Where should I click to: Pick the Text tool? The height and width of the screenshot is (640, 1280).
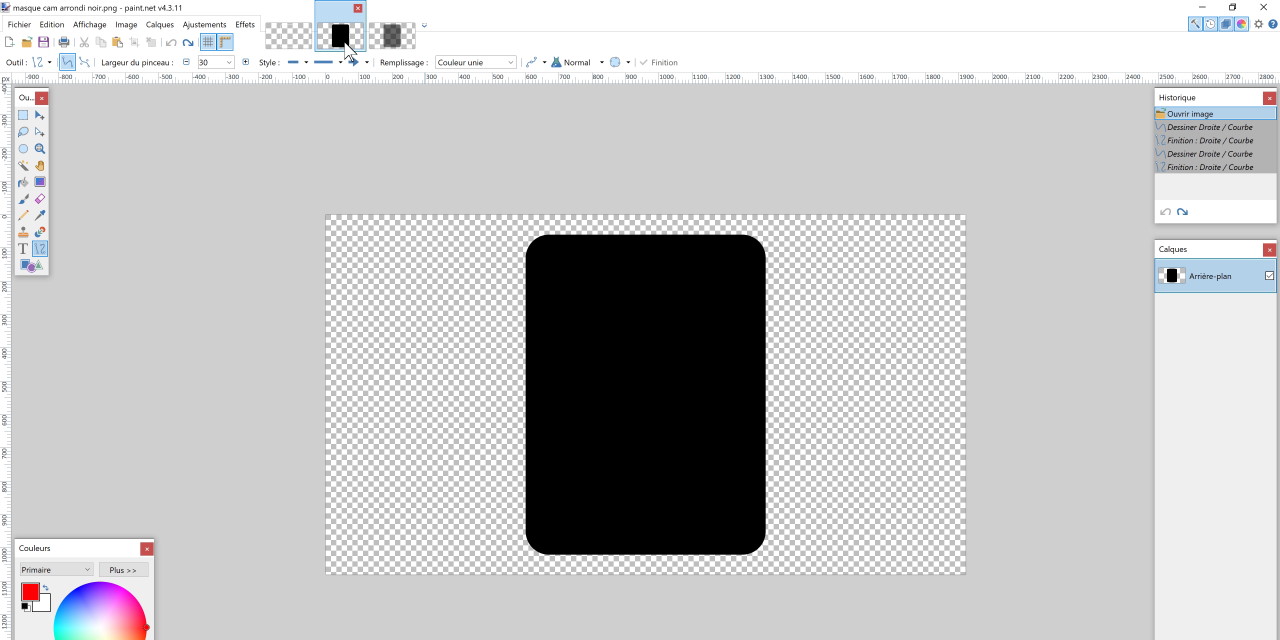pyautogui.click(x=23, y=248)
